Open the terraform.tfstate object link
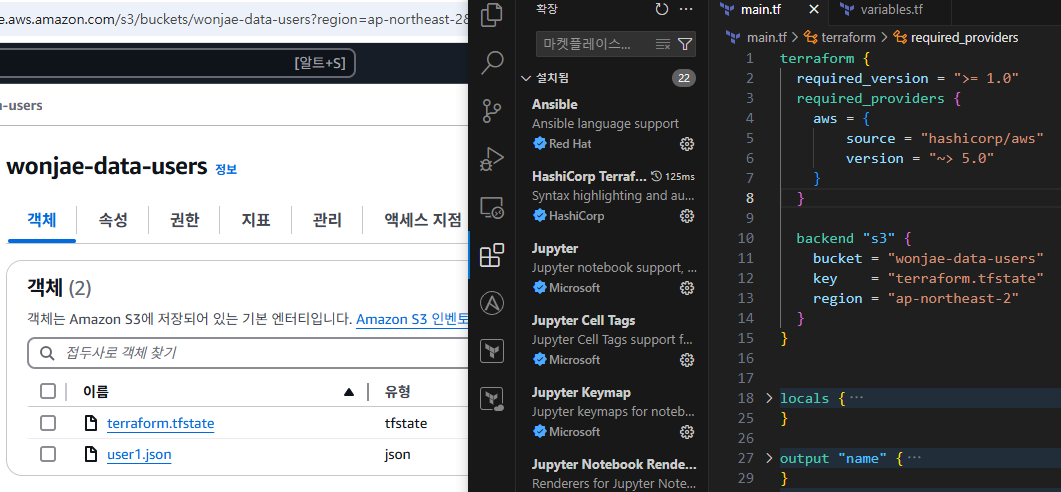This screenshot has height=492, width=1061. (x=160, y=424)
